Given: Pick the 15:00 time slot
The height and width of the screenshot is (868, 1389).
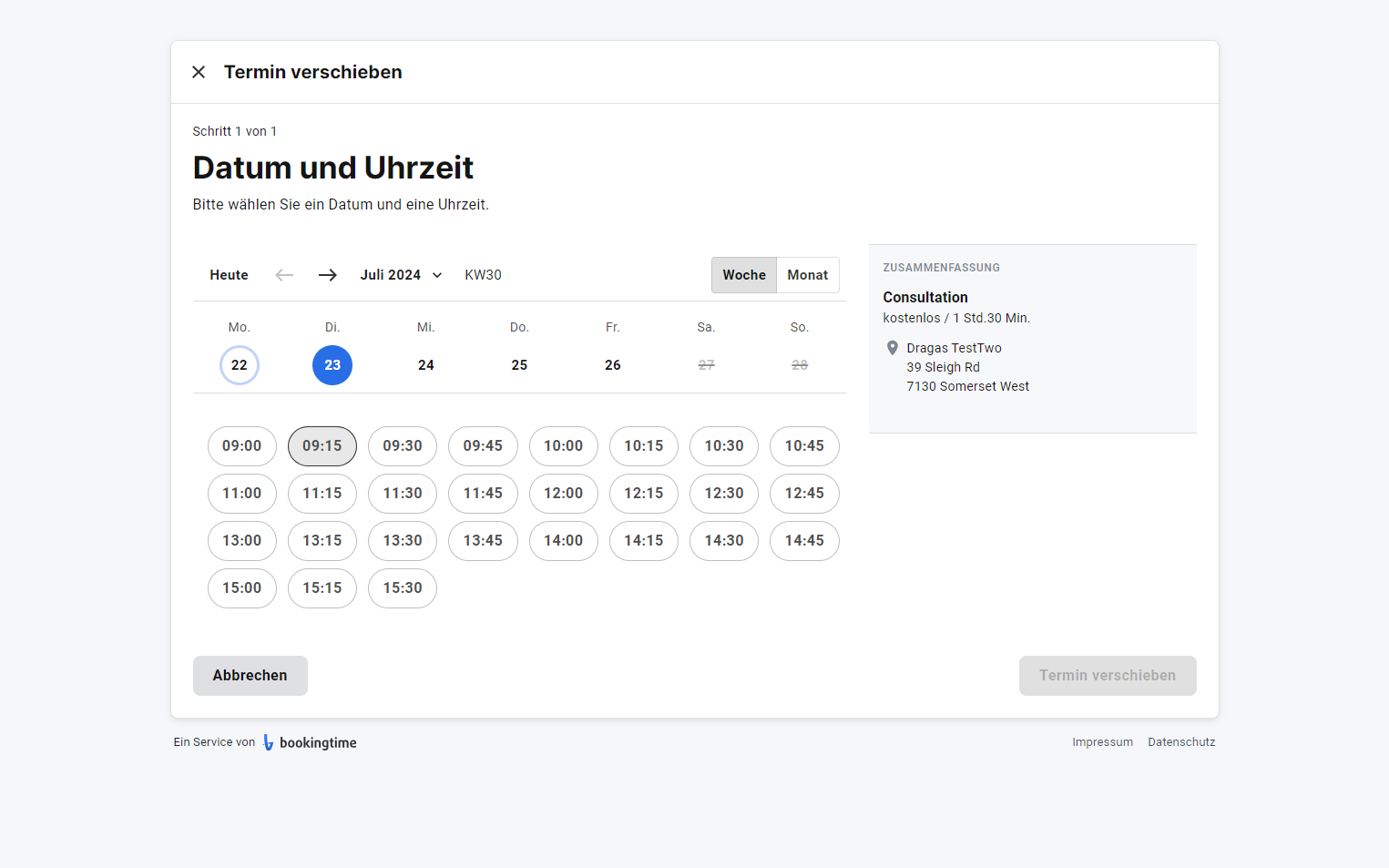Looking at the screenshot, I should (x=242, y=588).
